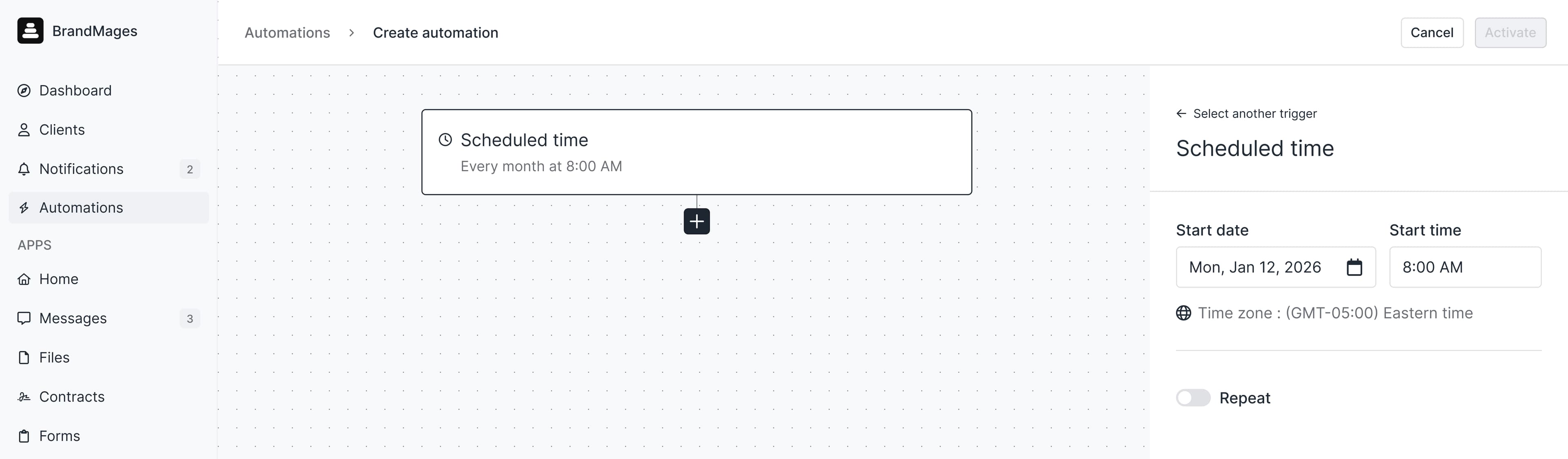Open the Start time dropdown showing 8:00 AM
The image size is (1568, 459).
coord(1465,267)
